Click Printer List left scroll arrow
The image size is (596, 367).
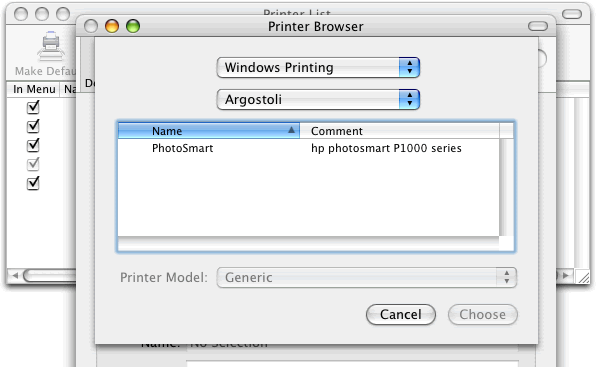[x=15, y=275]
